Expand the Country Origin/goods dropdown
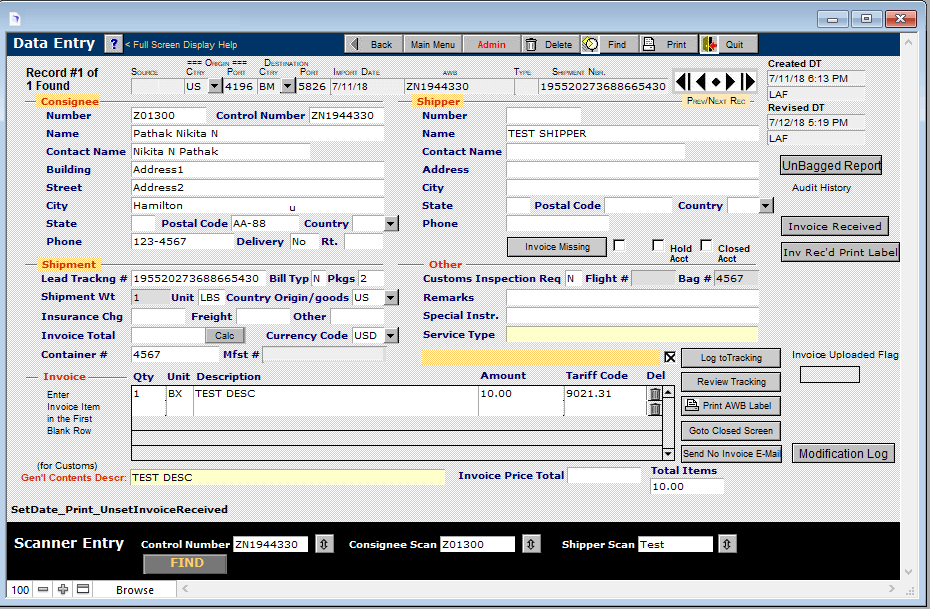 390,298
